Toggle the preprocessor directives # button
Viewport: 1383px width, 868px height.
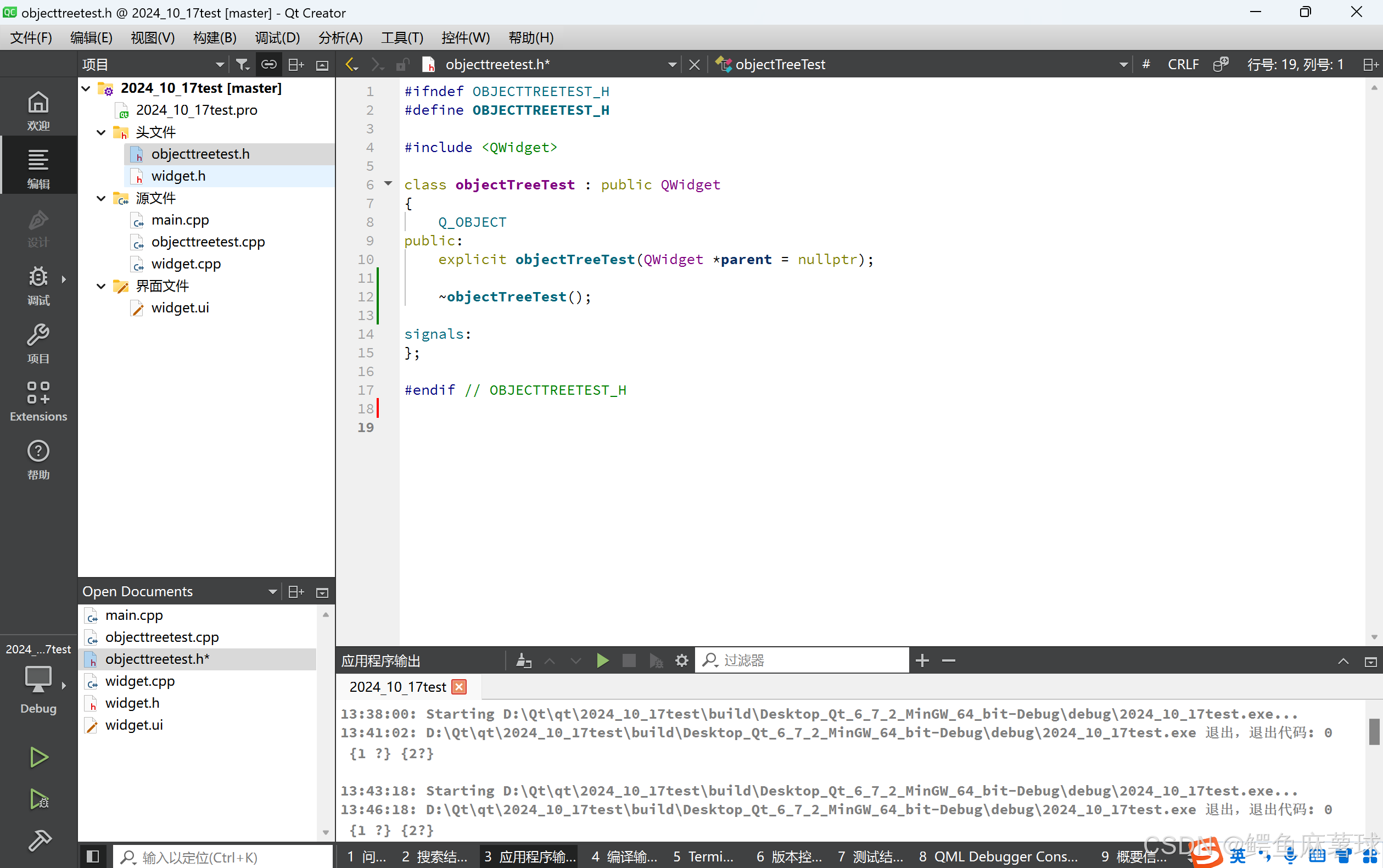tap(1146, 64)
